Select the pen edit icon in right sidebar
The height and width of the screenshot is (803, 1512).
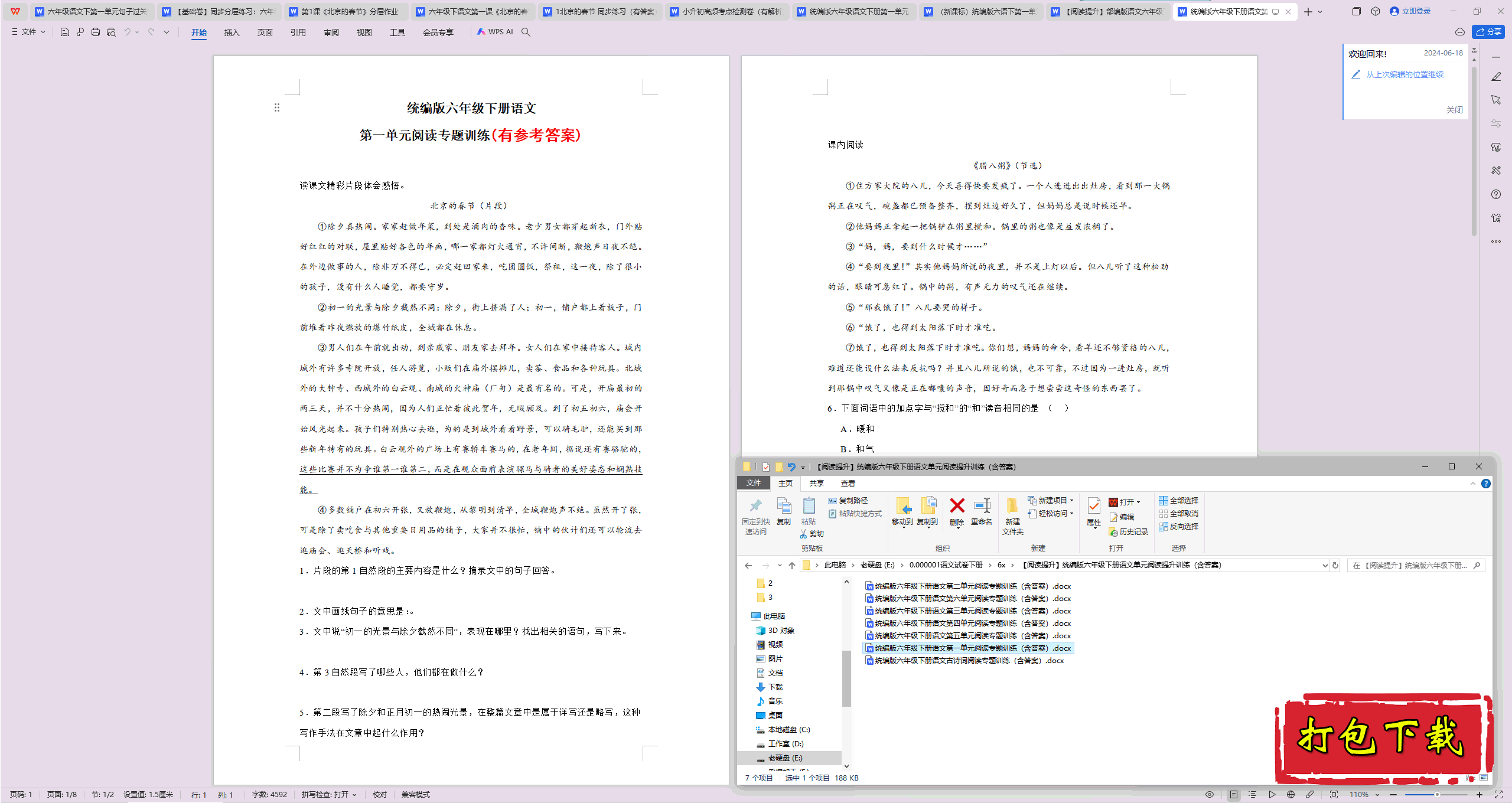tap(1496, 76)
